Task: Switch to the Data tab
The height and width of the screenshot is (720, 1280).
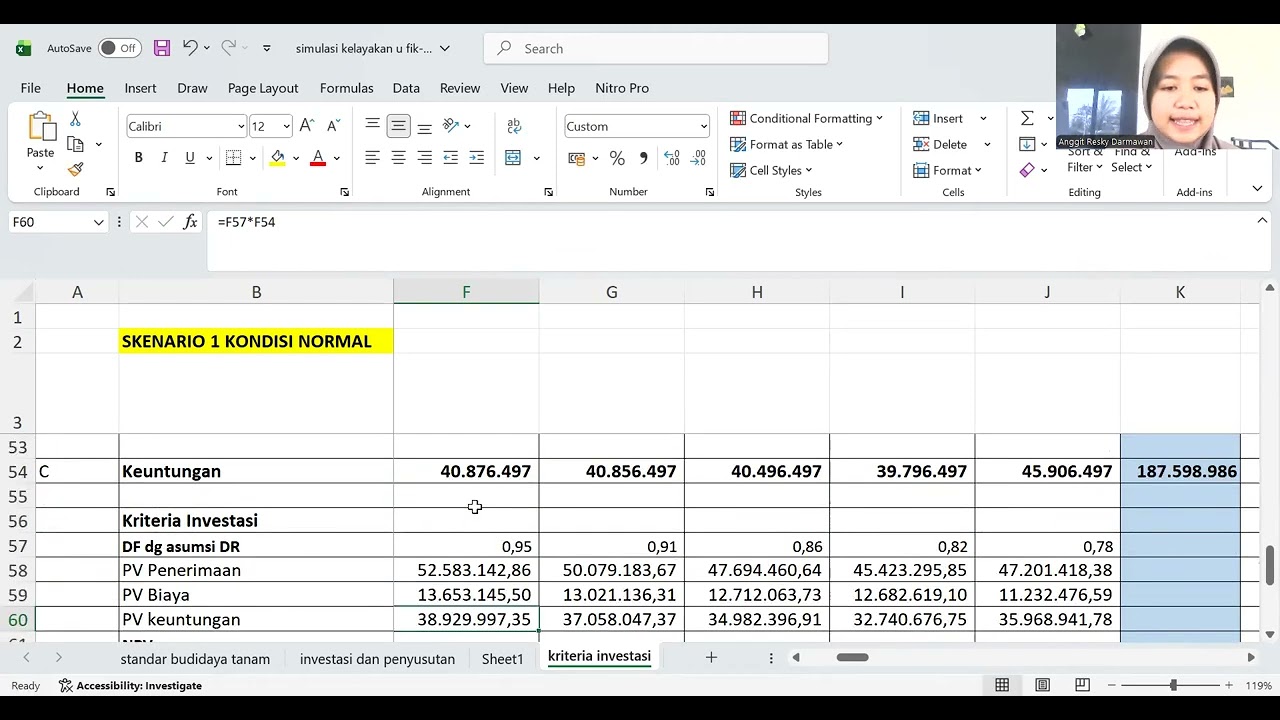Action: [x=406, y=88]
